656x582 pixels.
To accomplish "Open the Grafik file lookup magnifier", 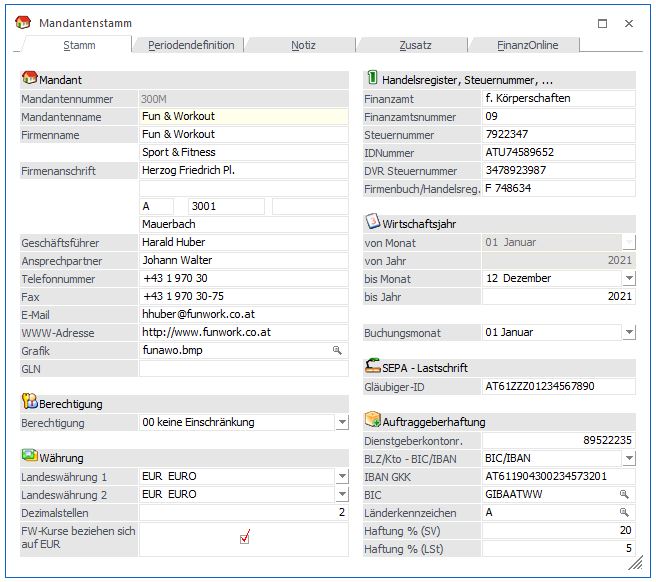I will [x=338, y=351].
